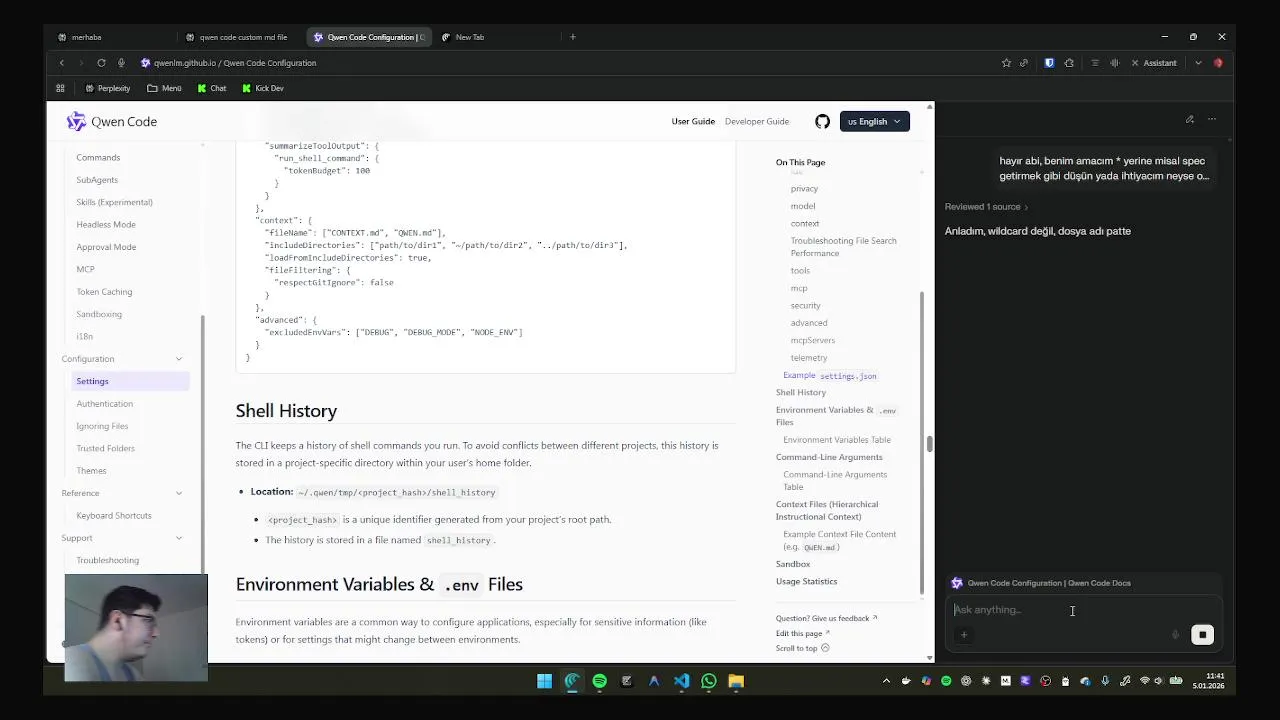
Task: Open the Kick Dev bookmark
Action: (x=262, y=88)
